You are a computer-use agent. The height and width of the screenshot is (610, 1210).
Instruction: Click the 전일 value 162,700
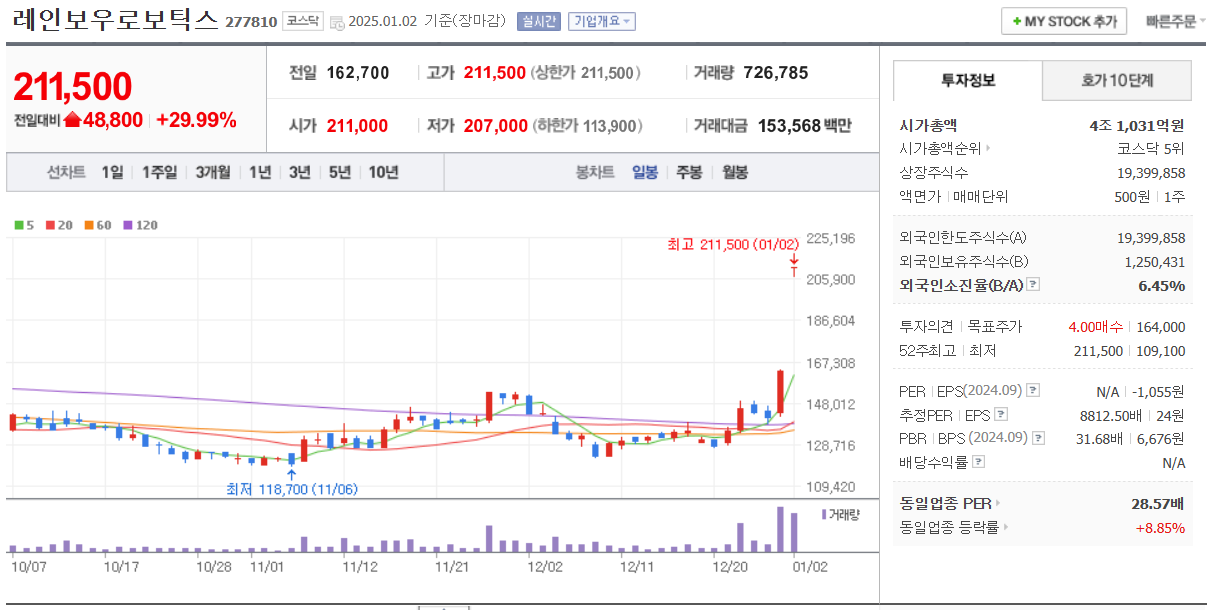pos(357,73)
